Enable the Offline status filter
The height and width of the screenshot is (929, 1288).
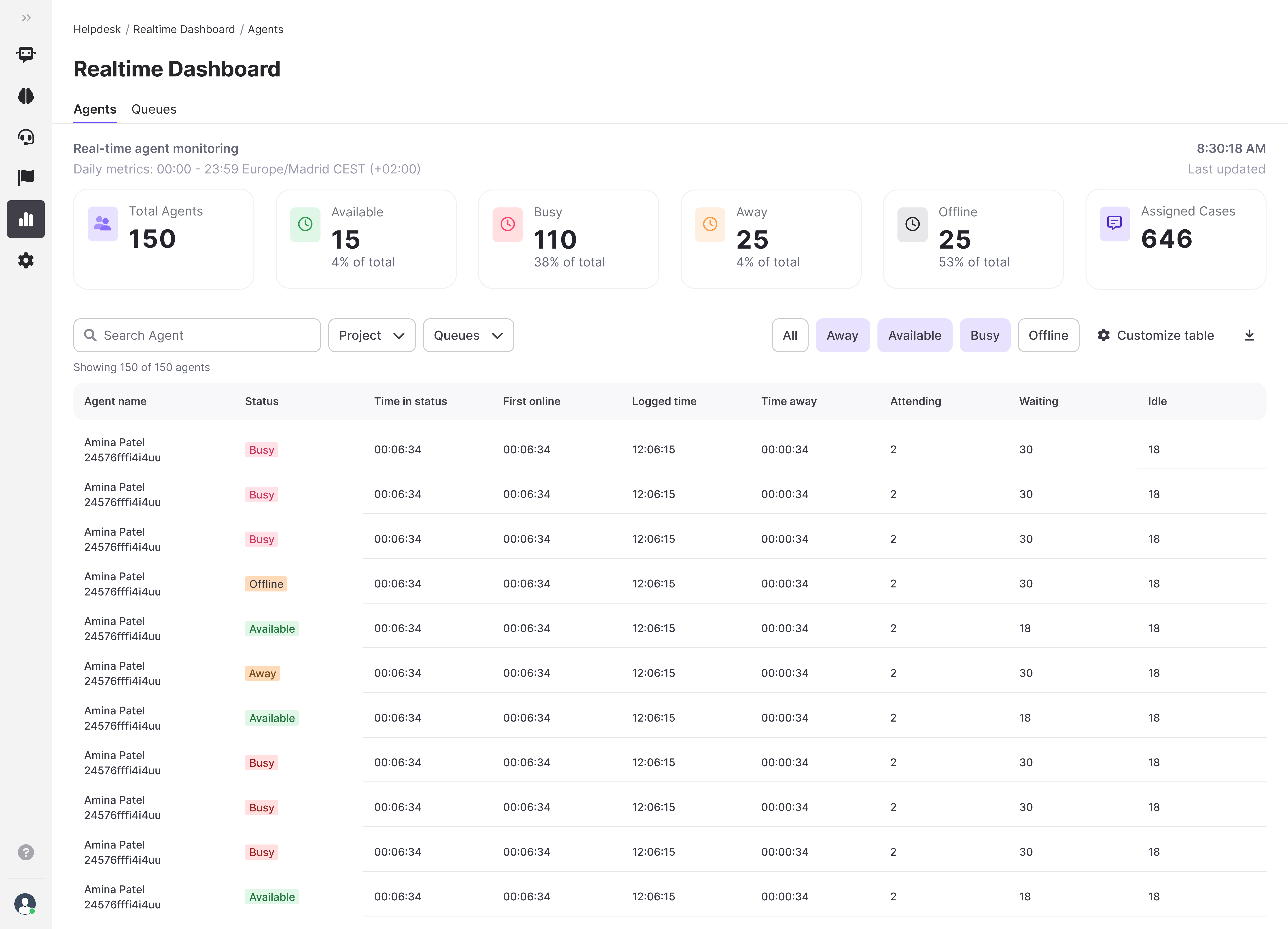click(1048, 336)
